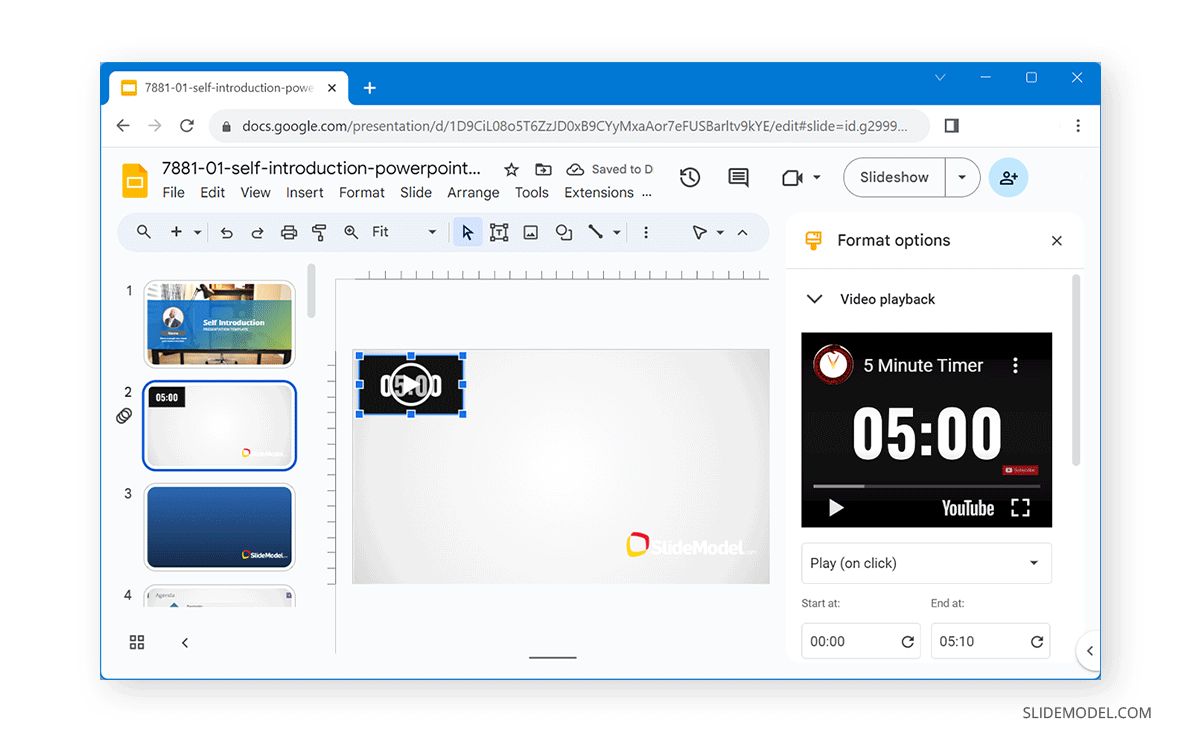The image size is (1200, 743).
Task: Open Slideshow options dropdown arrow
Action: click(962, 177)
